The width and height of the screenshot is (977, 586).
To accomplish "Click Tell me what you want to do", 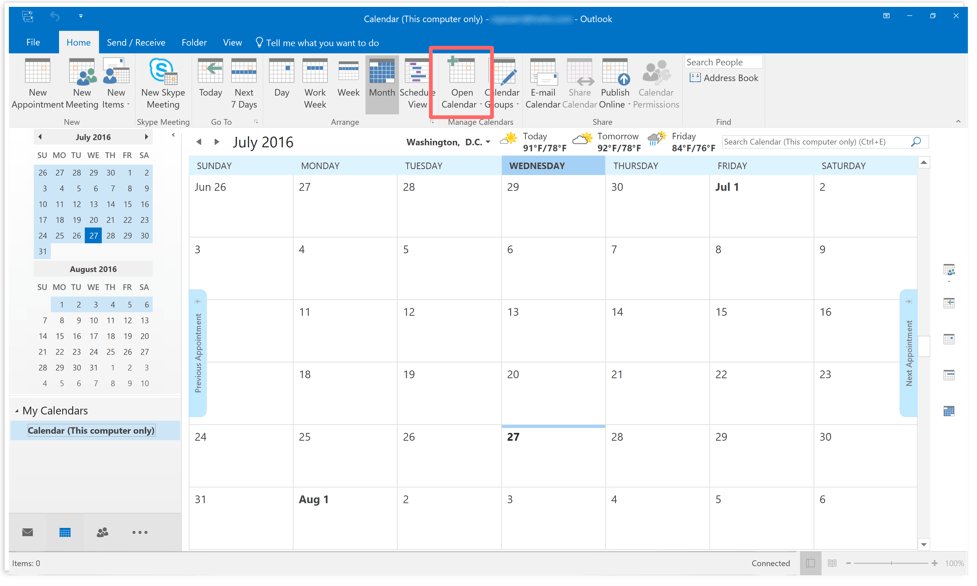I will point(317,42).
